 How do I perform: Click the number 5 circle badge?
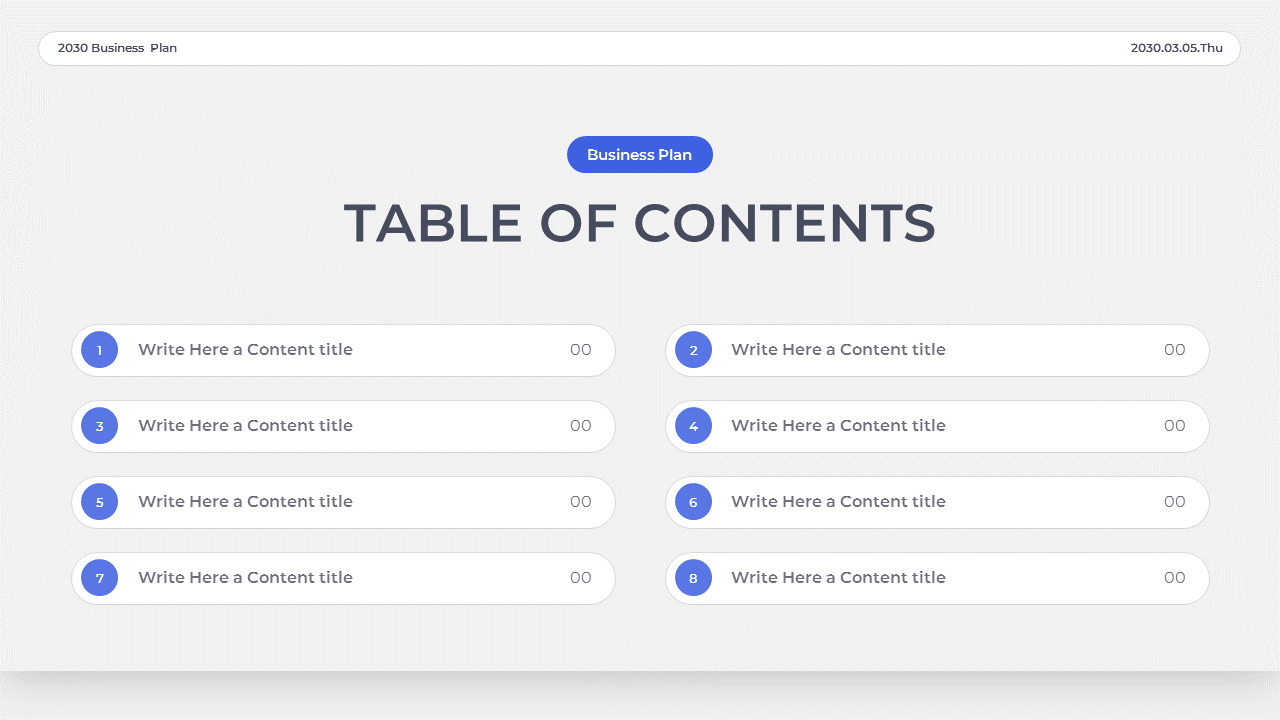[x=99, y=502]
